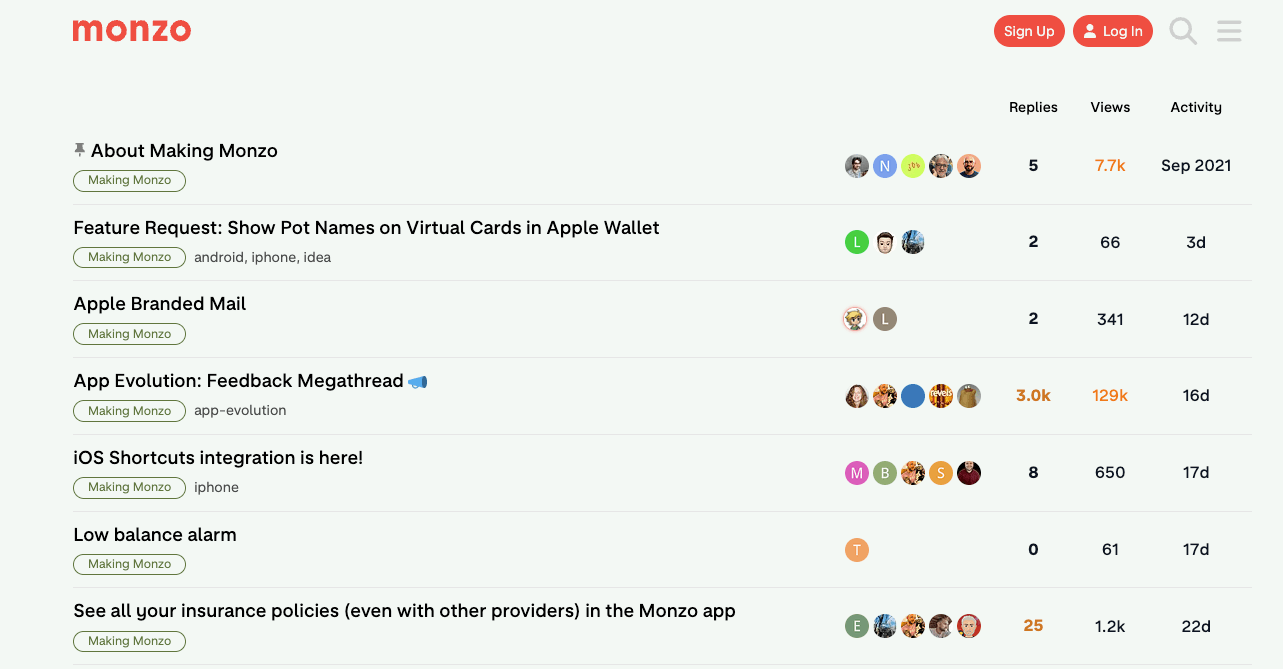Open the search magnifier icon
Image resolution: width=1283 pixels, height=669 pixels.
1183,31
